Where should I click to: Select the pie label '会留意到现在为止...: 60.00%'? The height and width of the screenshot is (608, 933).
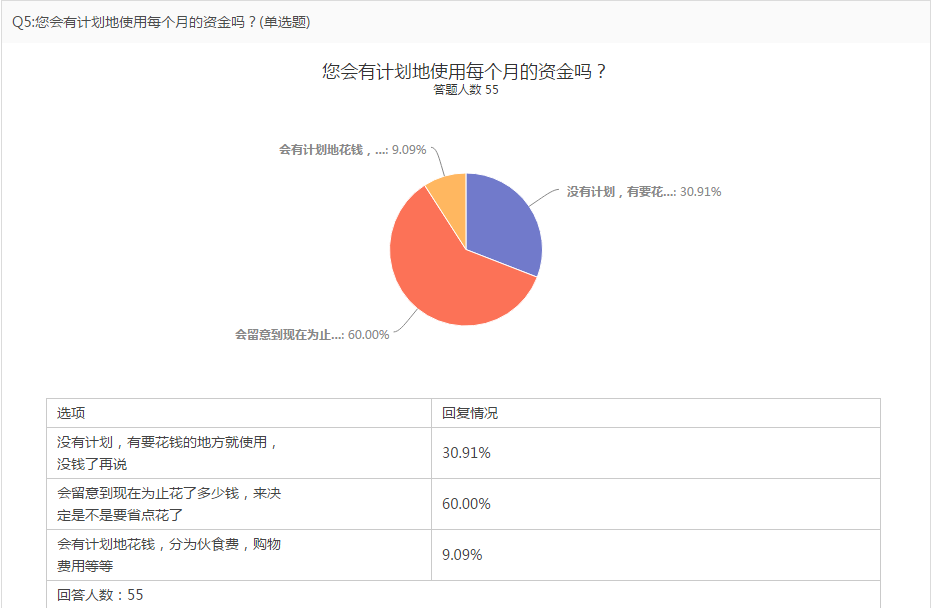click(312, 334)
